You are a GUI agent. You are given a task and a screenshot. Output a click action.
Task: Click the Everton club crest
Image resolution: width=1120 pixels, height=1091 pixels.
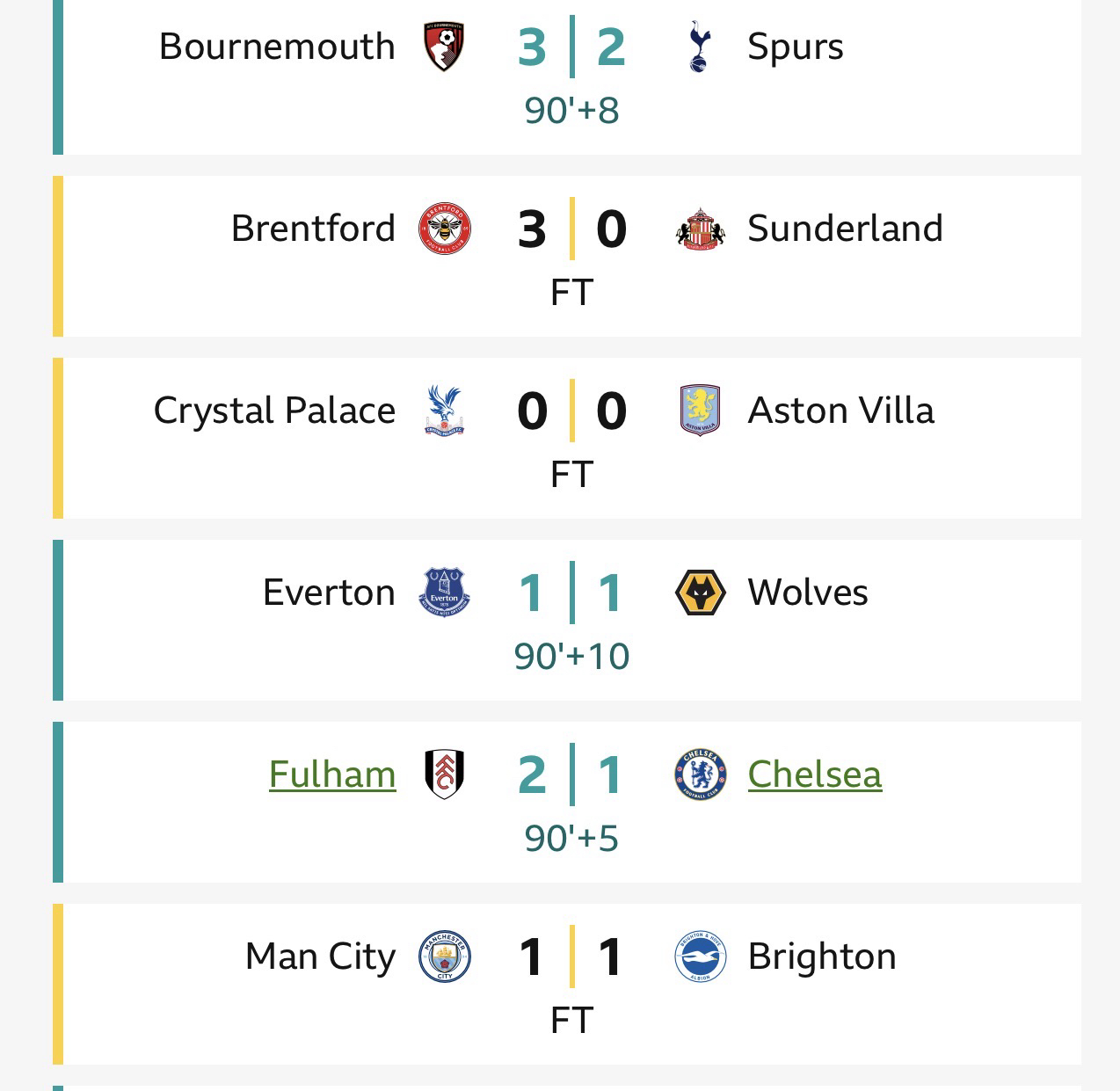pyautogui.click(x=444, y=593)
